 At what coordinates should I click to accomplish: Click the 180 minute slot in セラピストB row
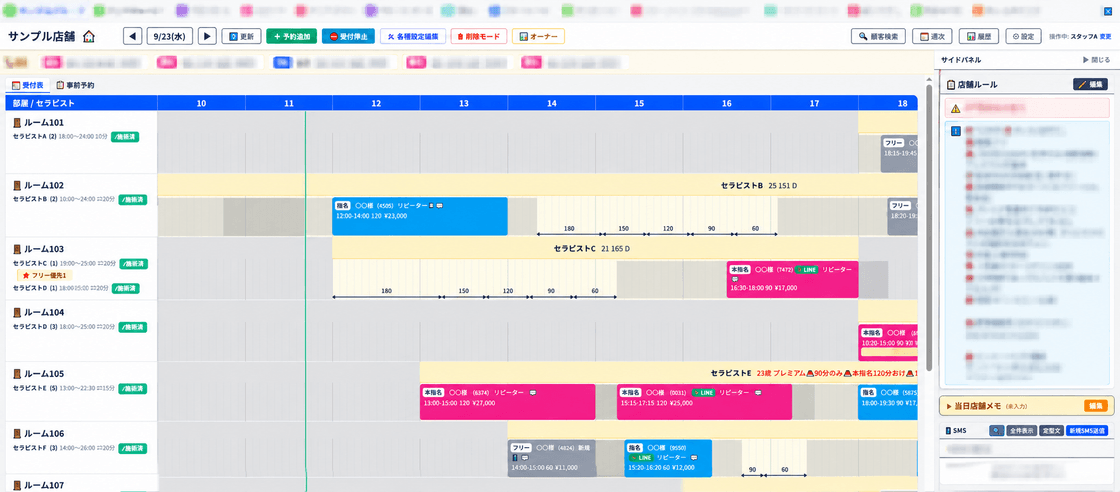click(569, 231)
